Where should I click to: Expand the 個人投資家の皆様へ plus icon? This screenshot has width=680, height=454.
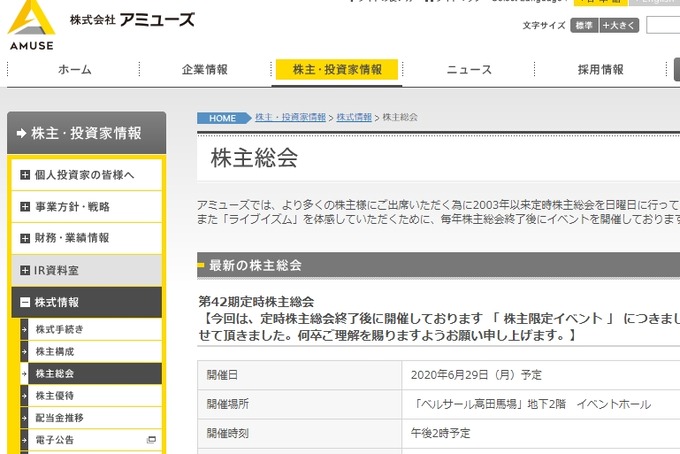[25, 175]
